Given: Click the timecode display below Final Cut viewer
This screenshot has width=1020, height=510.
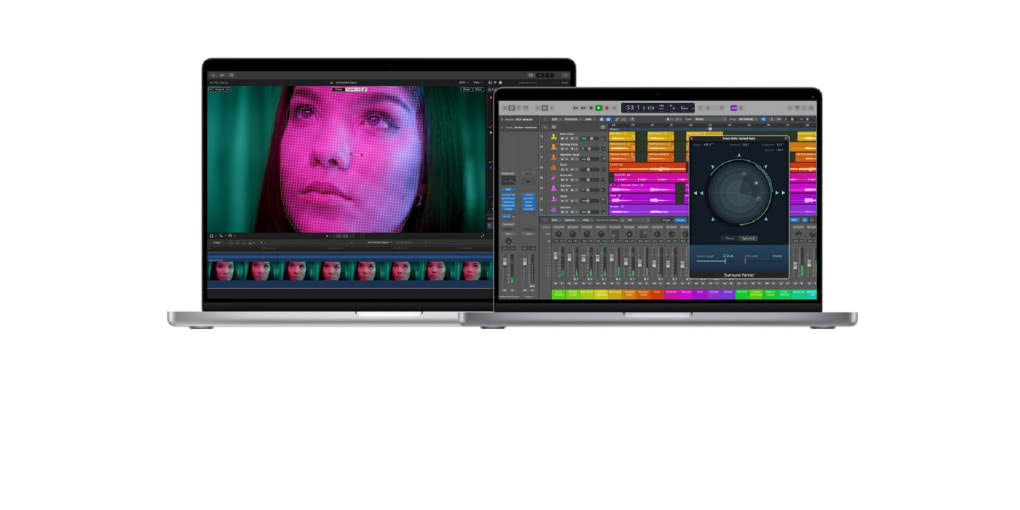Looking at the screenshot, I should click(343, 236).
